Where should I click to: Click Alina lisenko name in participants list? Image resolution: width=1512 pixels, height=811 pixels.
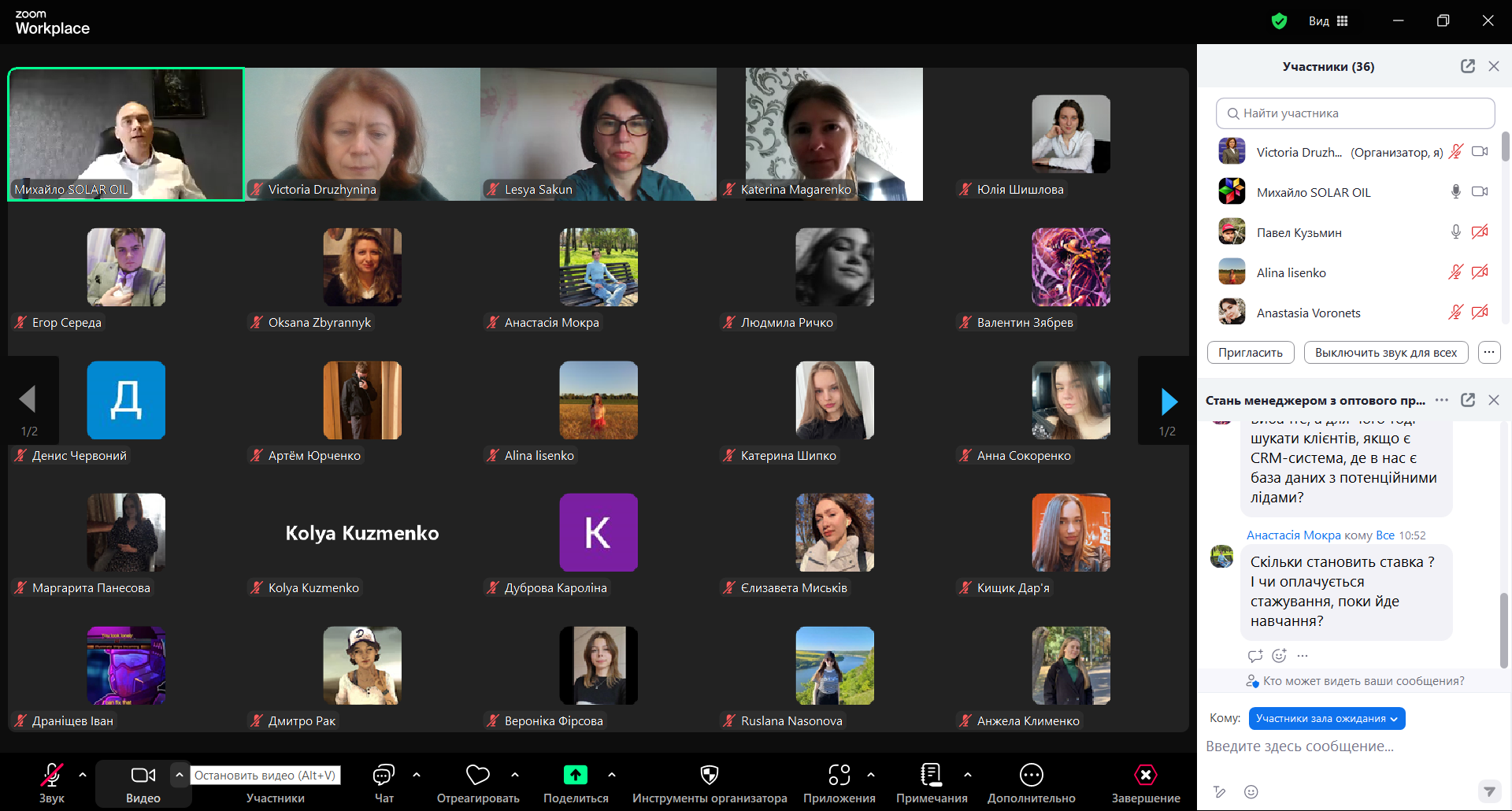1291,272
